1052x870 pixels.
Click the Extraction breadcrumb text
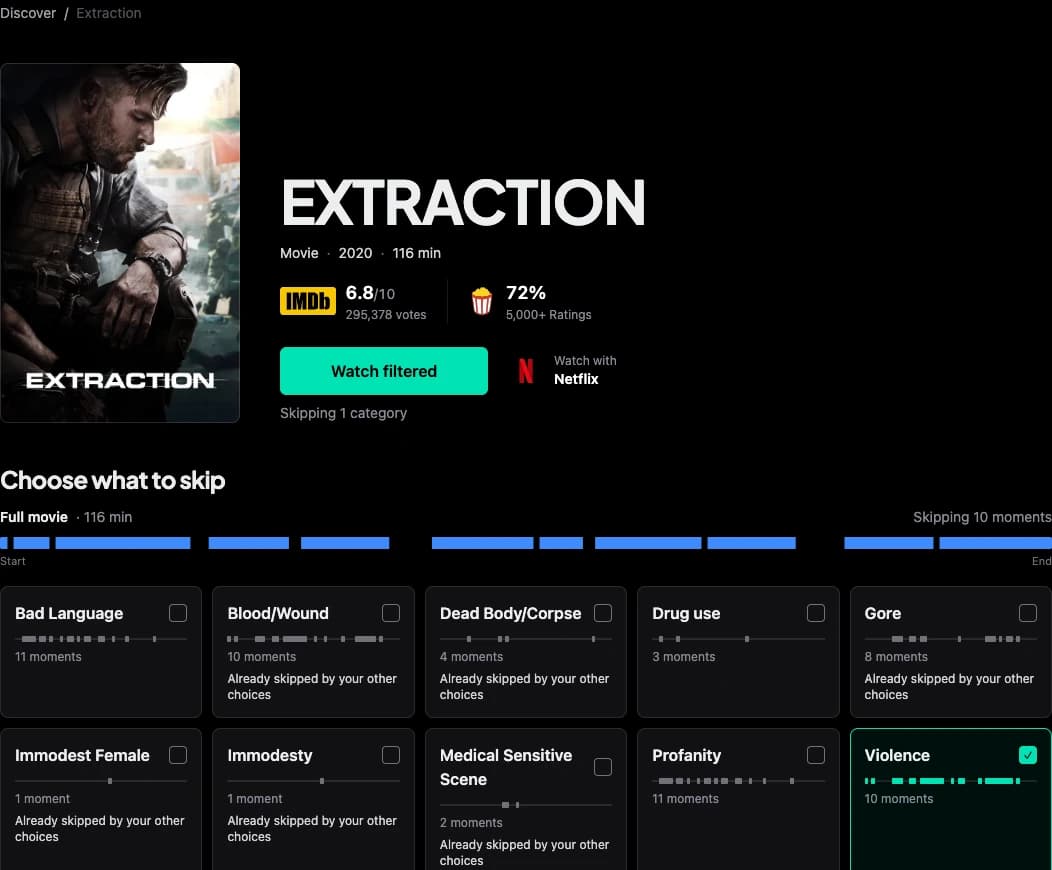pos(109,13)
